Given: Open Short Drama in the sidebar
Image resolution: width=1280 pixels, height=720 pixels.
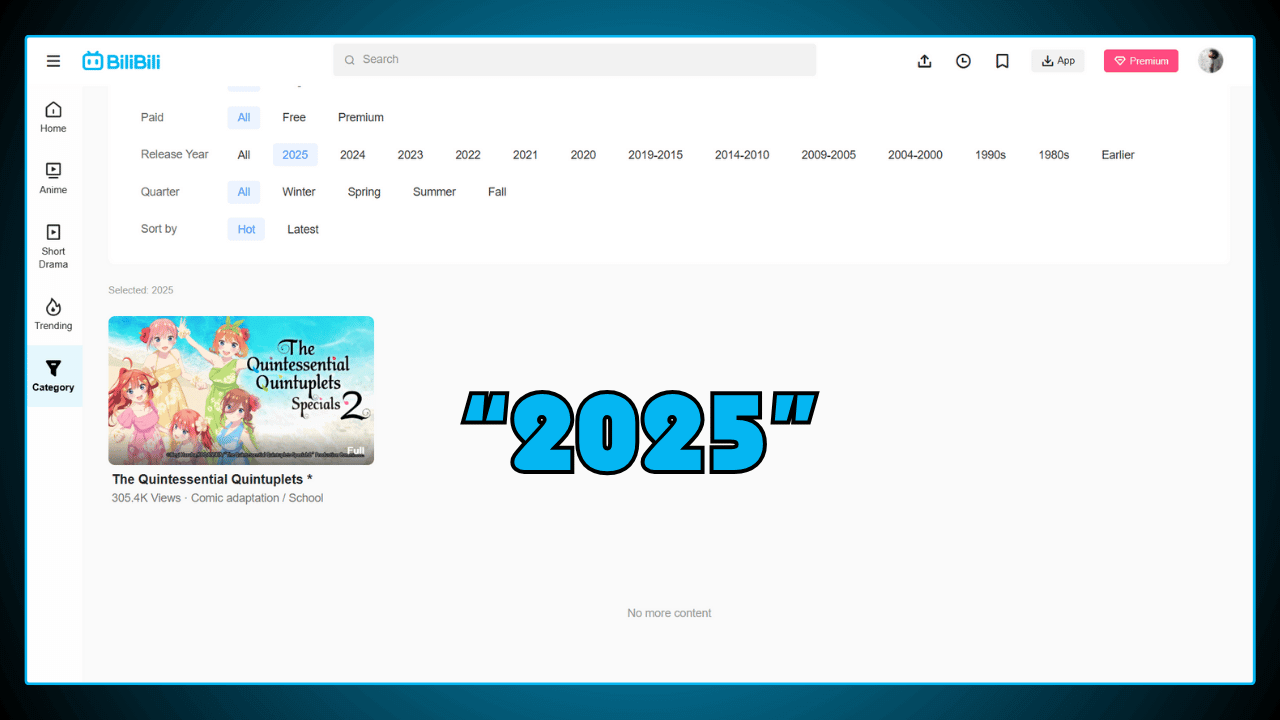Looking at the screenshot, I should 53,246.
